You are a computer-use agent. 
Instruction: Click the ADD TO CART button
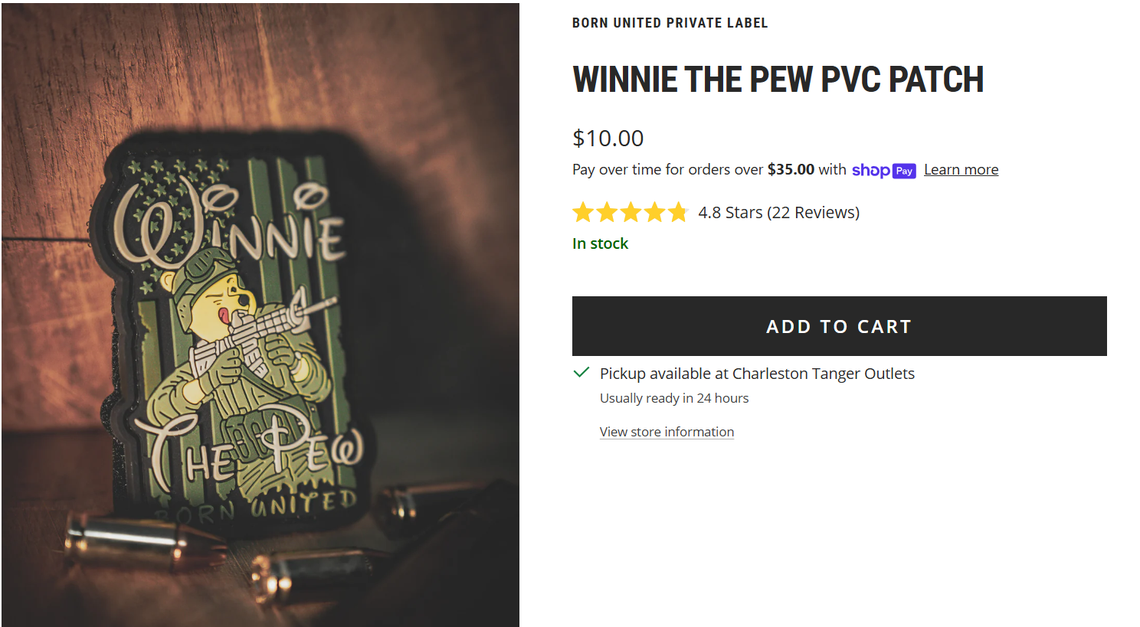(839, 326)
